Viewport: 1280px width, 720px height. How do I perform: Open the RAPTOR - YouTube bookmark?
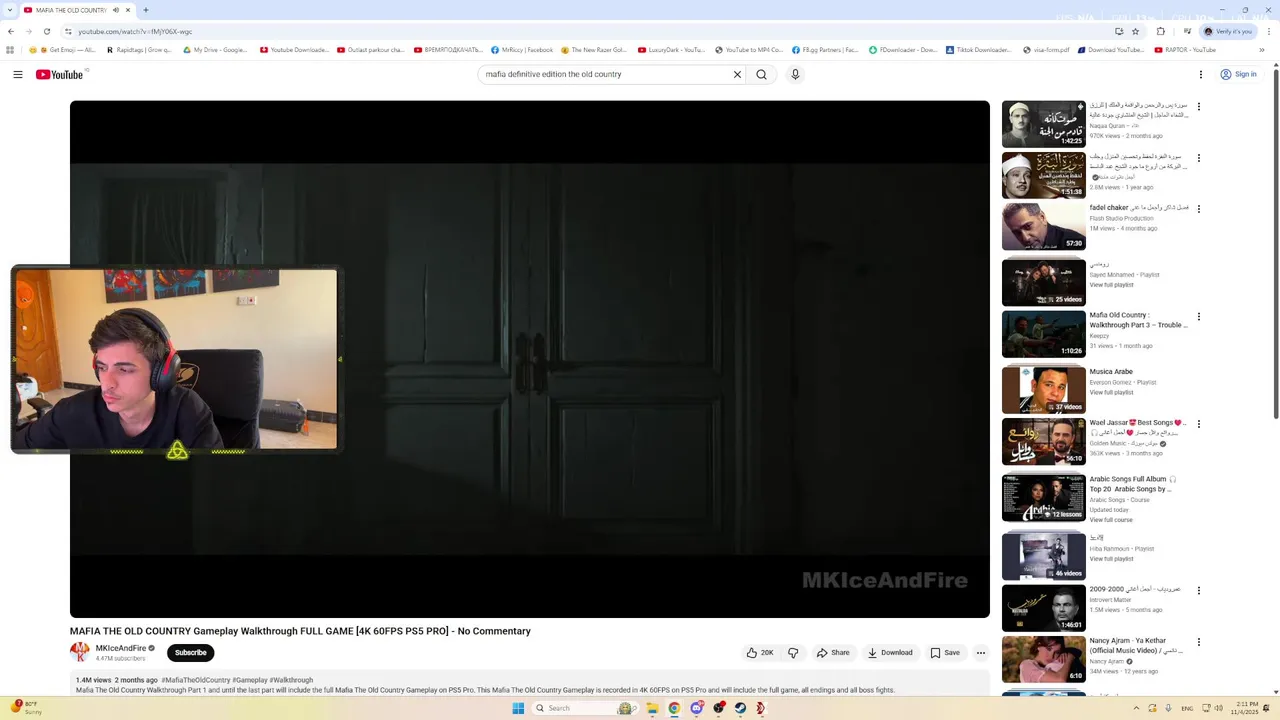pyautogui.click(x=1185, y=50)
